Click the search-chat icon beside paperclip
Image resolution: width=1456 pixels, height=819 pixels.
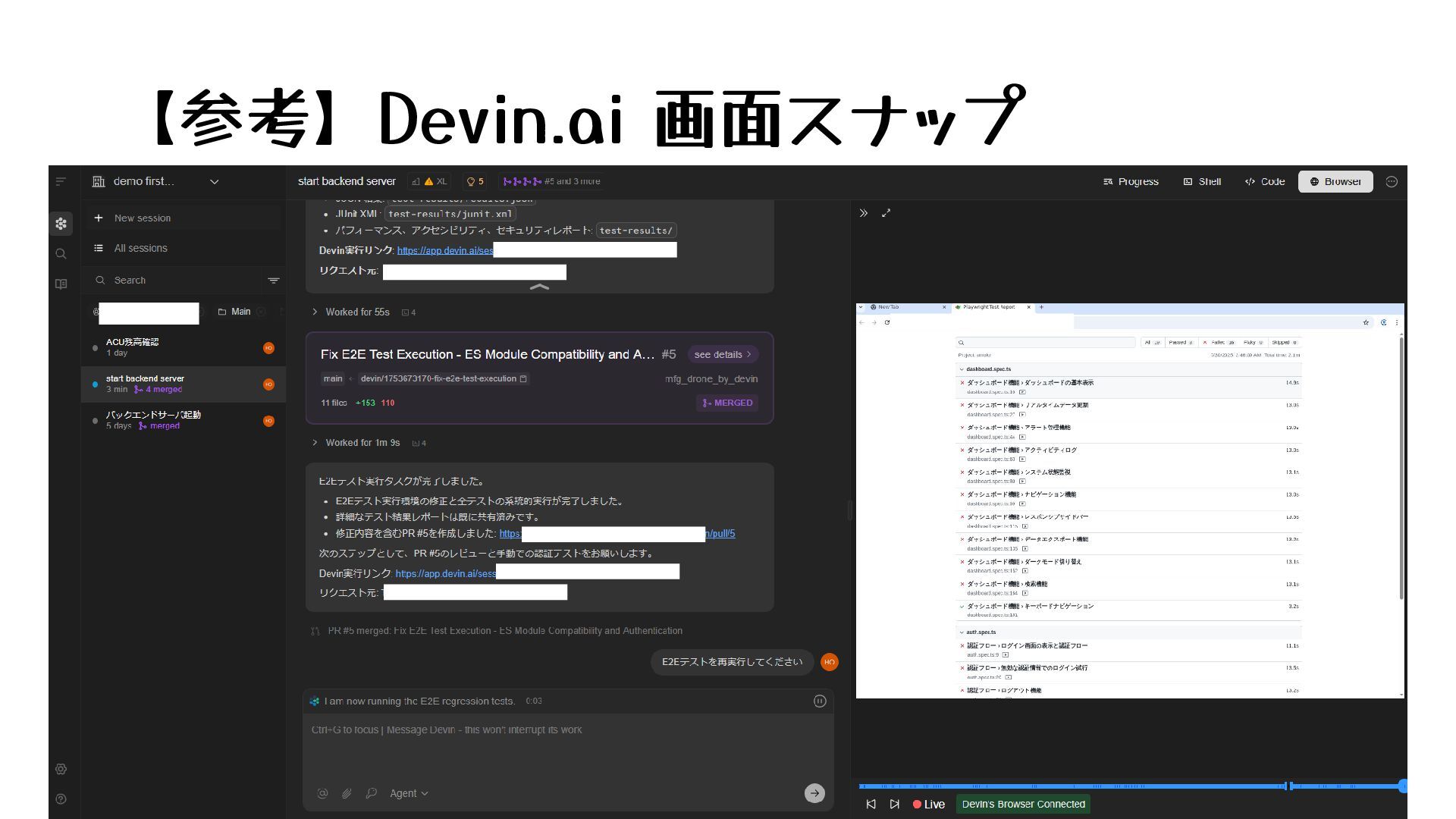(x=371, y=793)
